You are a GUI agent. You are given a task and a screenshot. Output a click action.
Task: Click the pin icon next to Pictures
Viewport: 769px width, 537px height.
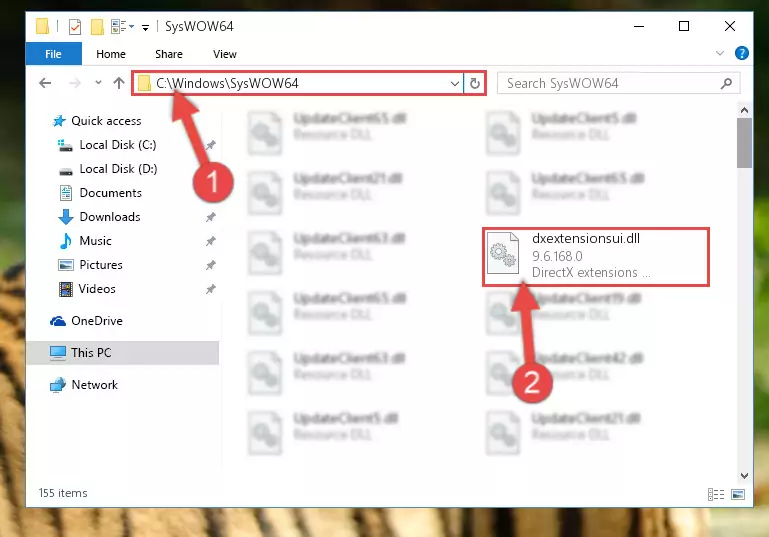[210, 265]
